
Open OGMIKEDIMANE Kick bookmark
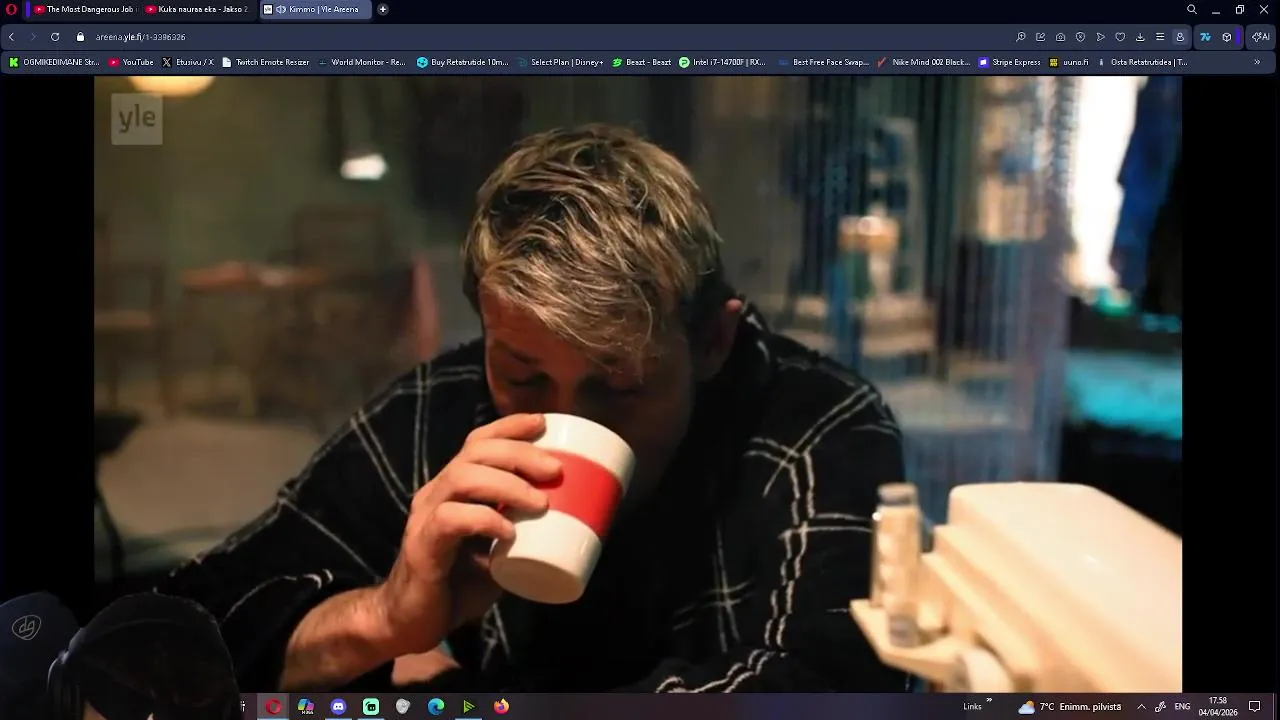coord(54,62)
